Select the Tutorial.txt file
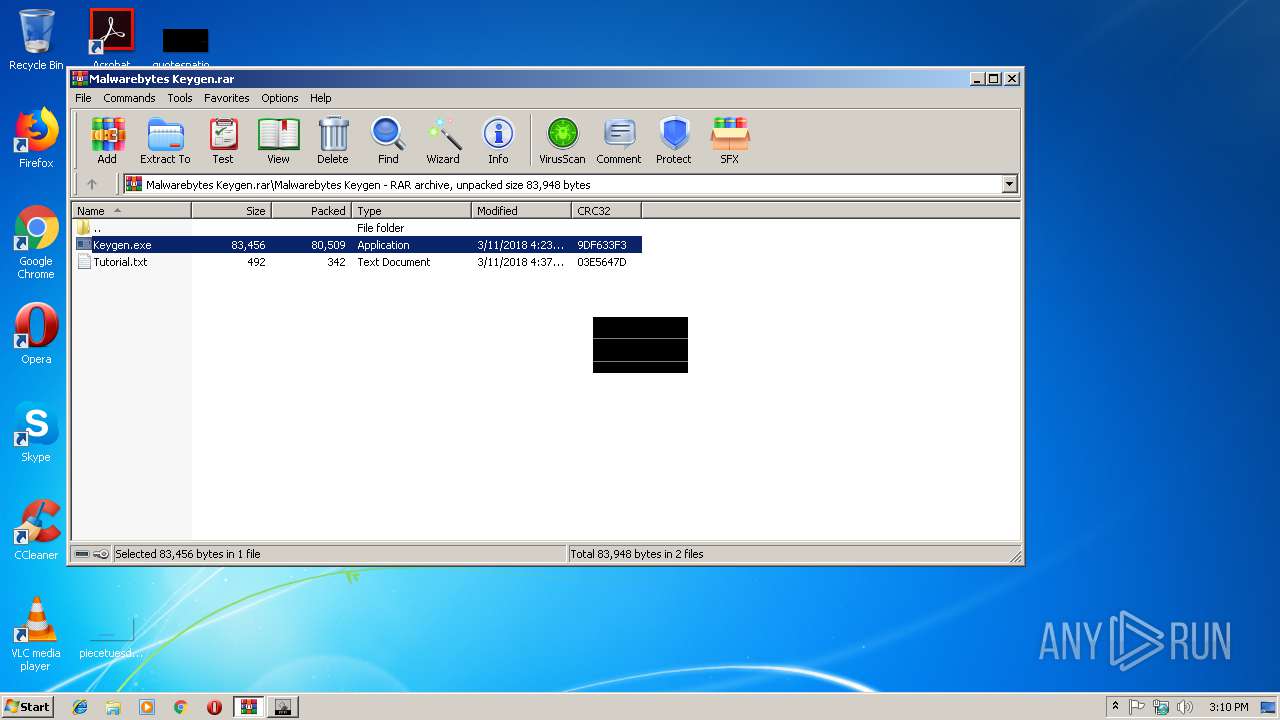Image resolution: width=1280 pixels, height=720 pixels. [357, 262]
